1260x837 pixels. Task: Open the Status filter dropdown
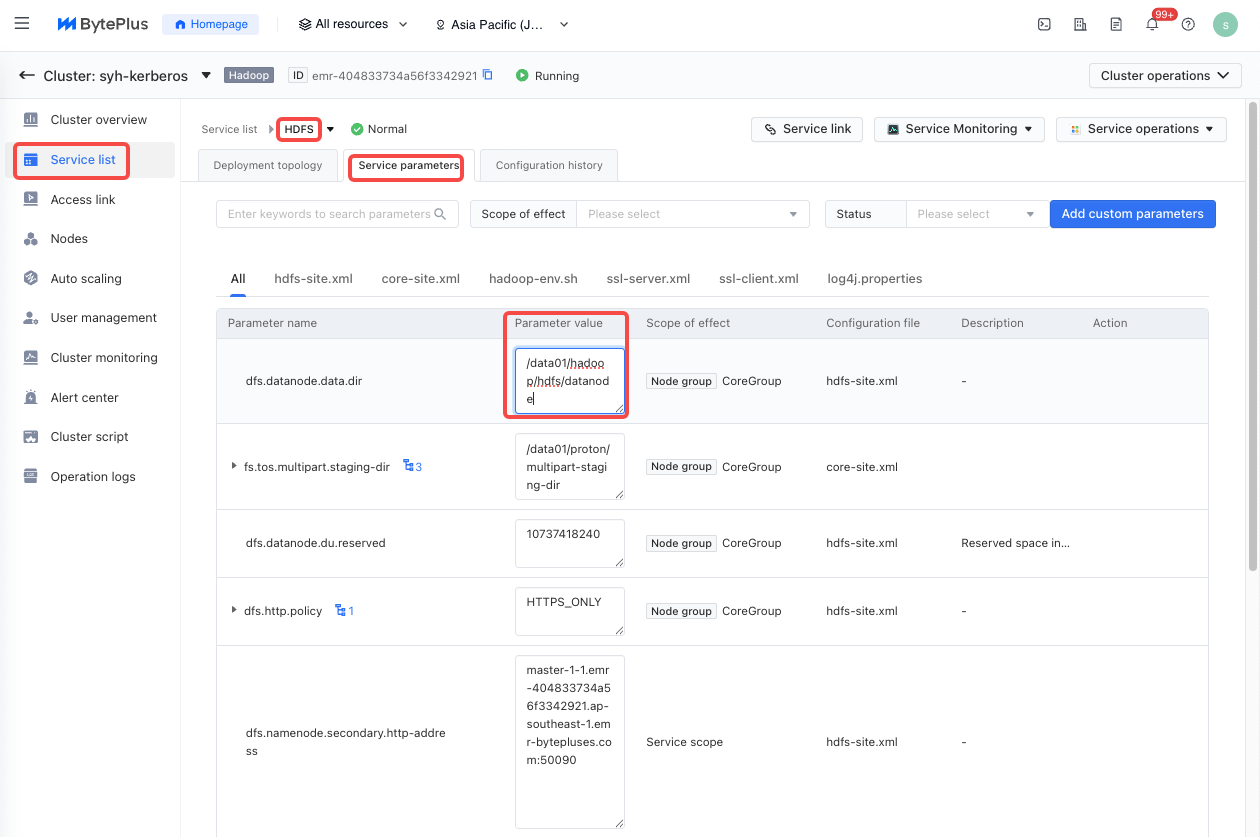pyautogui.click(x=974, y=214)
